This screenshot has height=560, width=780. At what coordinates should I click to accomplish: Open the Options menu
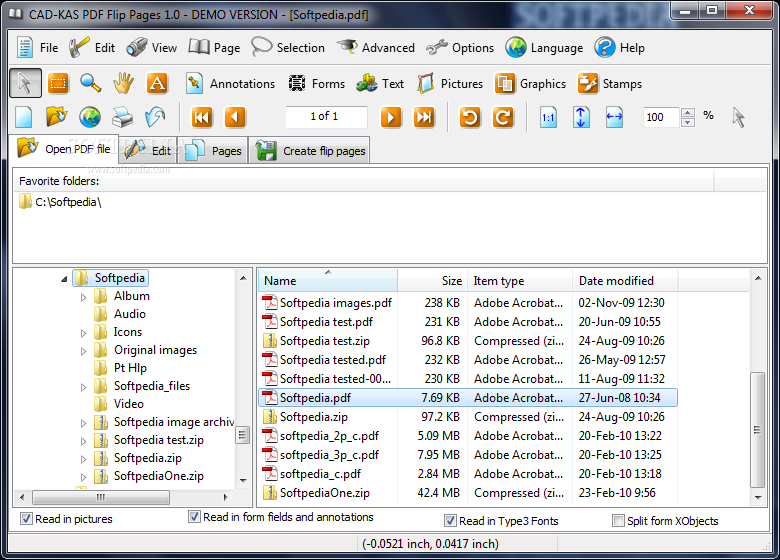[460, 48]
